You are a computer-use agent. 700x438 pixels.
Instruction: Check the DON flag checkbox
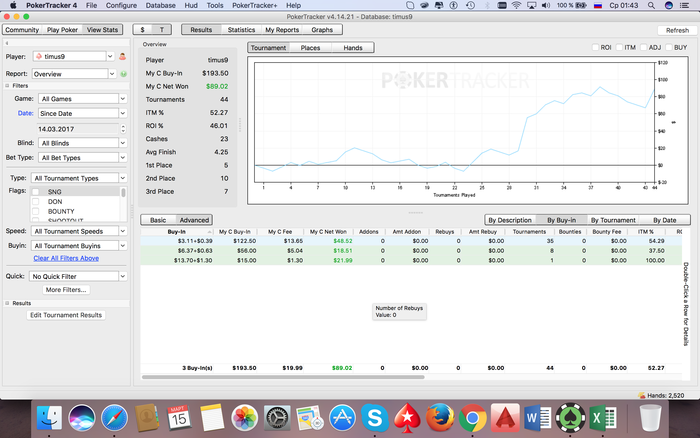[36, 201]
